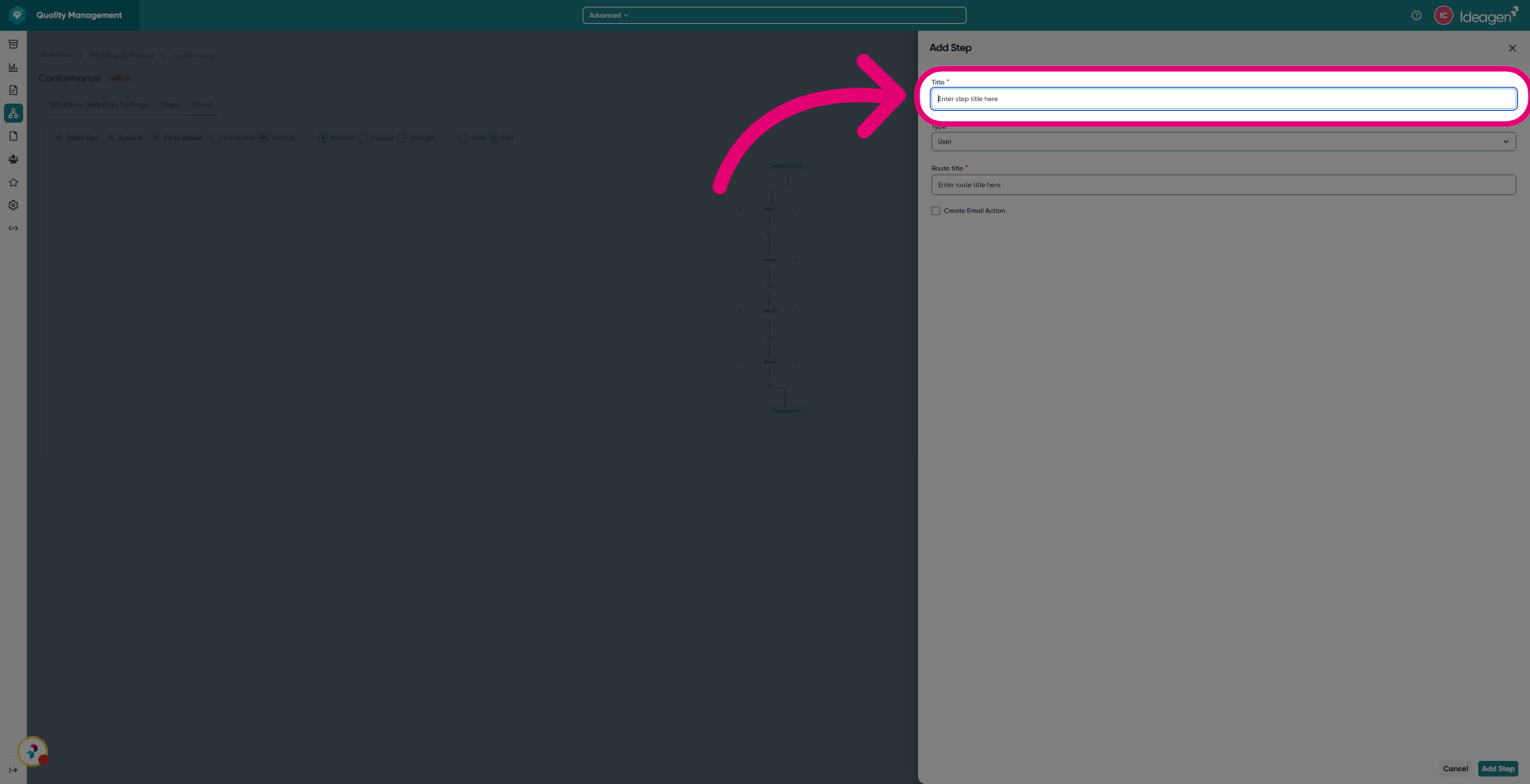Open the code brackets icon in sidebar
Image resolution: width=1530 pixels, height=784 pixels.
14,229
